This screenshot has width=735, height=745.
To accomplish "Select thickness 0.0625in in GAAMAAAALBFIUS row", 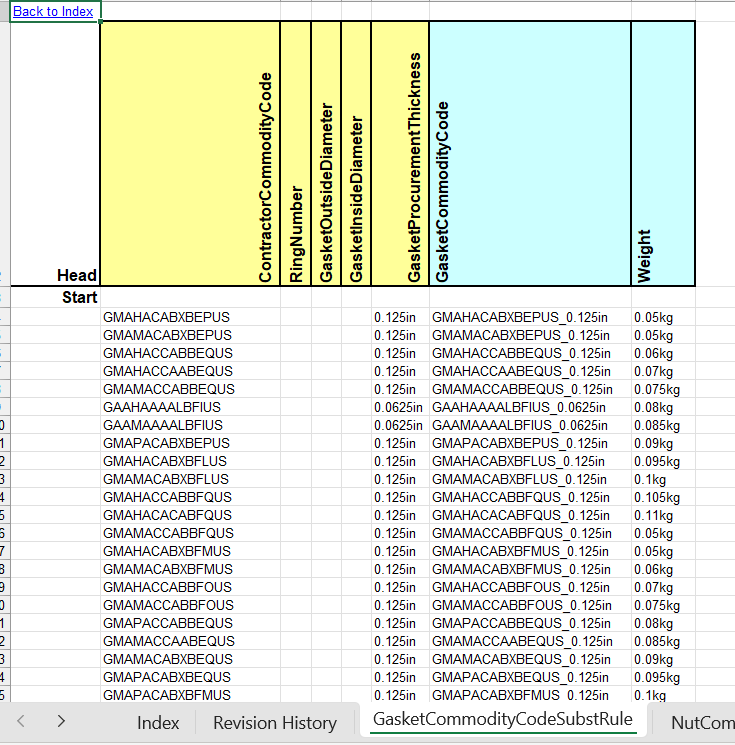I will coord(400,426).
